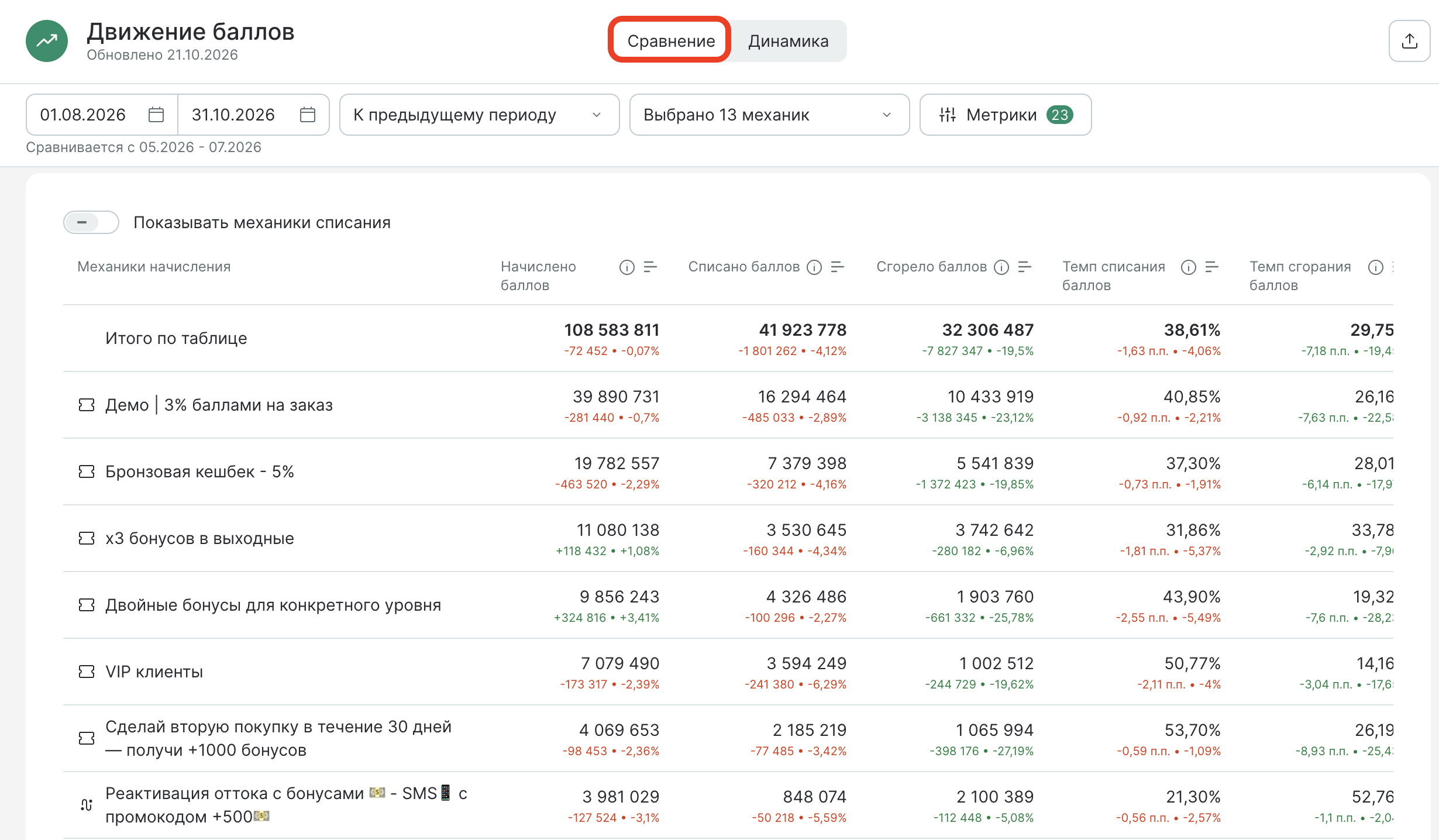Viewport: 1439px width, 840px height.
Task: Open VIP клиенты mechanic row
Action: (x=728, y=672)
